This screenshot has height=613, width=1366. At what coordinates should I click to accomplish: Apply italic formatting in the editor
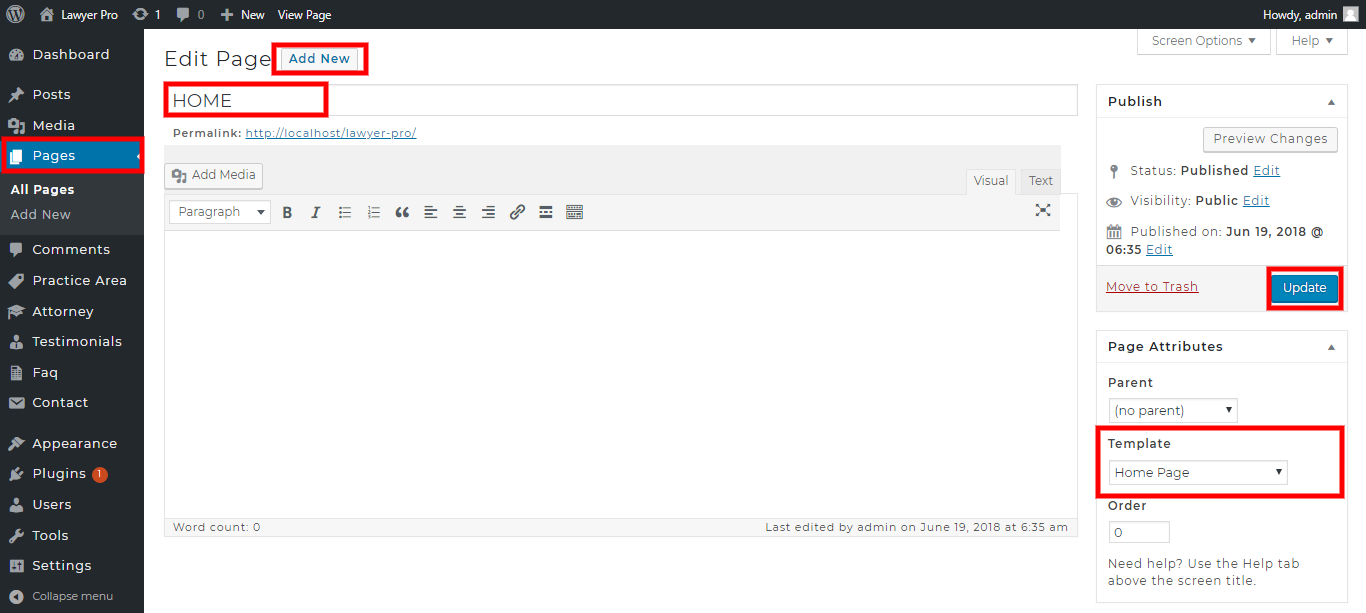pos(316,212)
